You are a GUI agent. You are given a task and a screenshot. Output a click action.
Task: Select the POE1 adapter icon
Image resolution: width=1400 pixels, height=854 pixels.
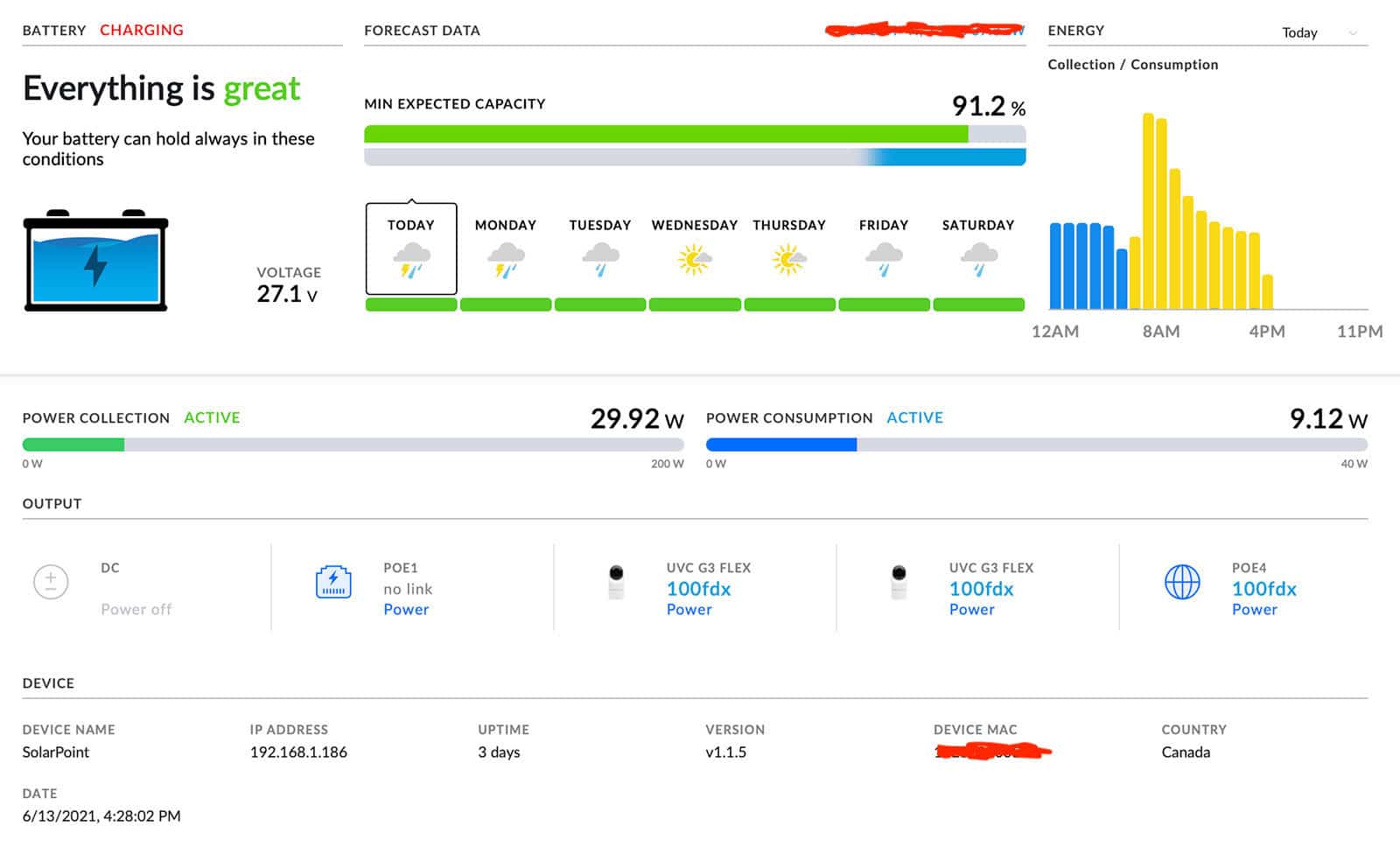[x=333, y=582]
